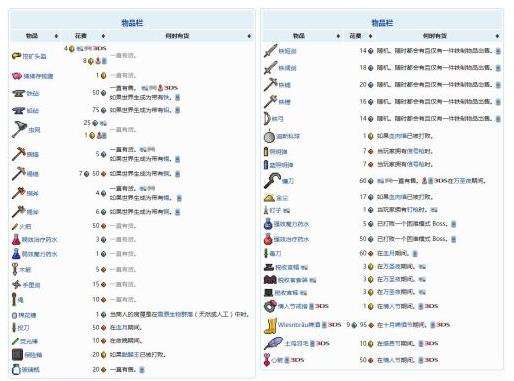Image resolution: width=514 pixels, height=381 pixels.
Task: Sort left table by availability column
Action: [x=249, y=36]
